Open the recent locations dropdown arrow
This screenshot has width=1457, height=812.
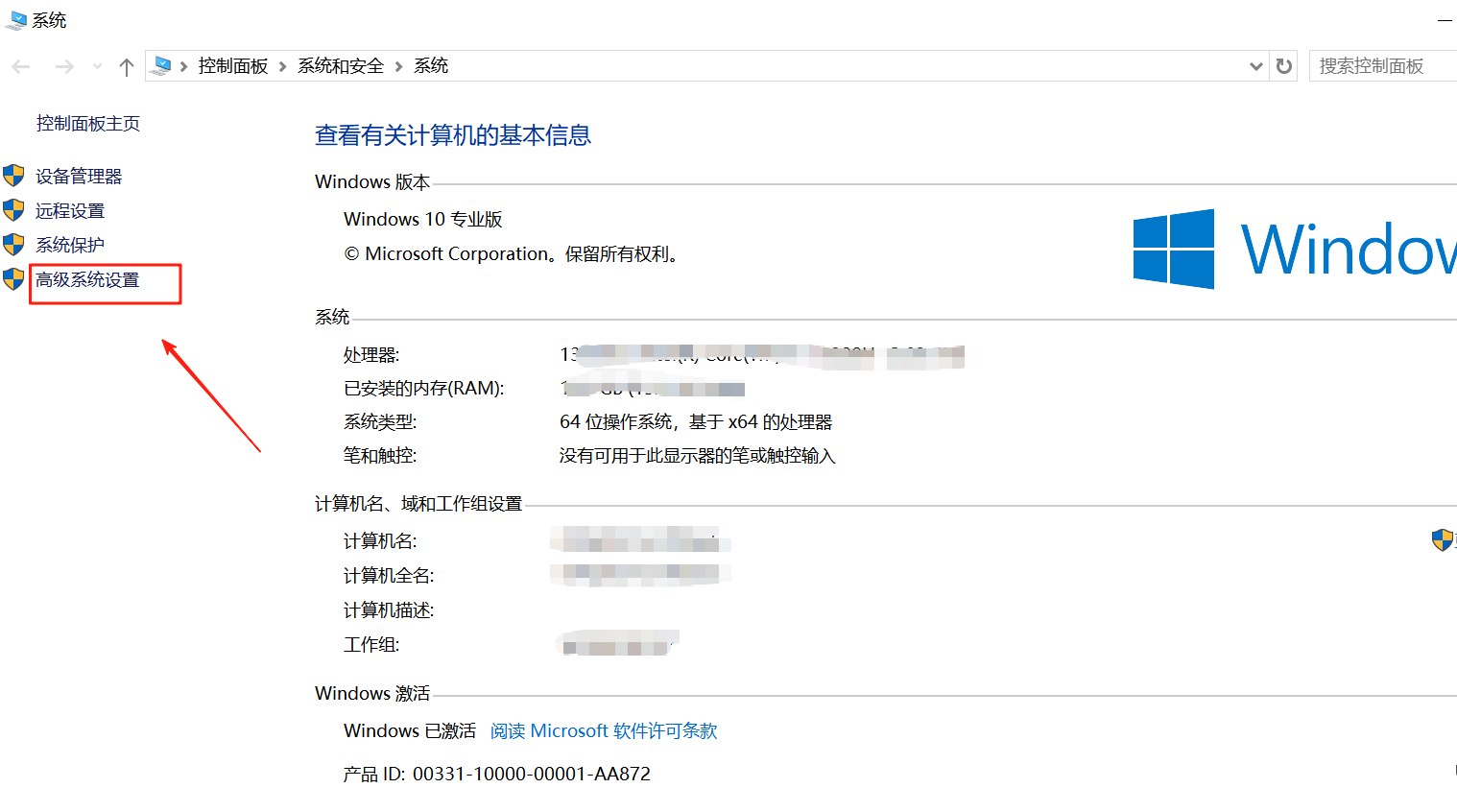[97, 66]
